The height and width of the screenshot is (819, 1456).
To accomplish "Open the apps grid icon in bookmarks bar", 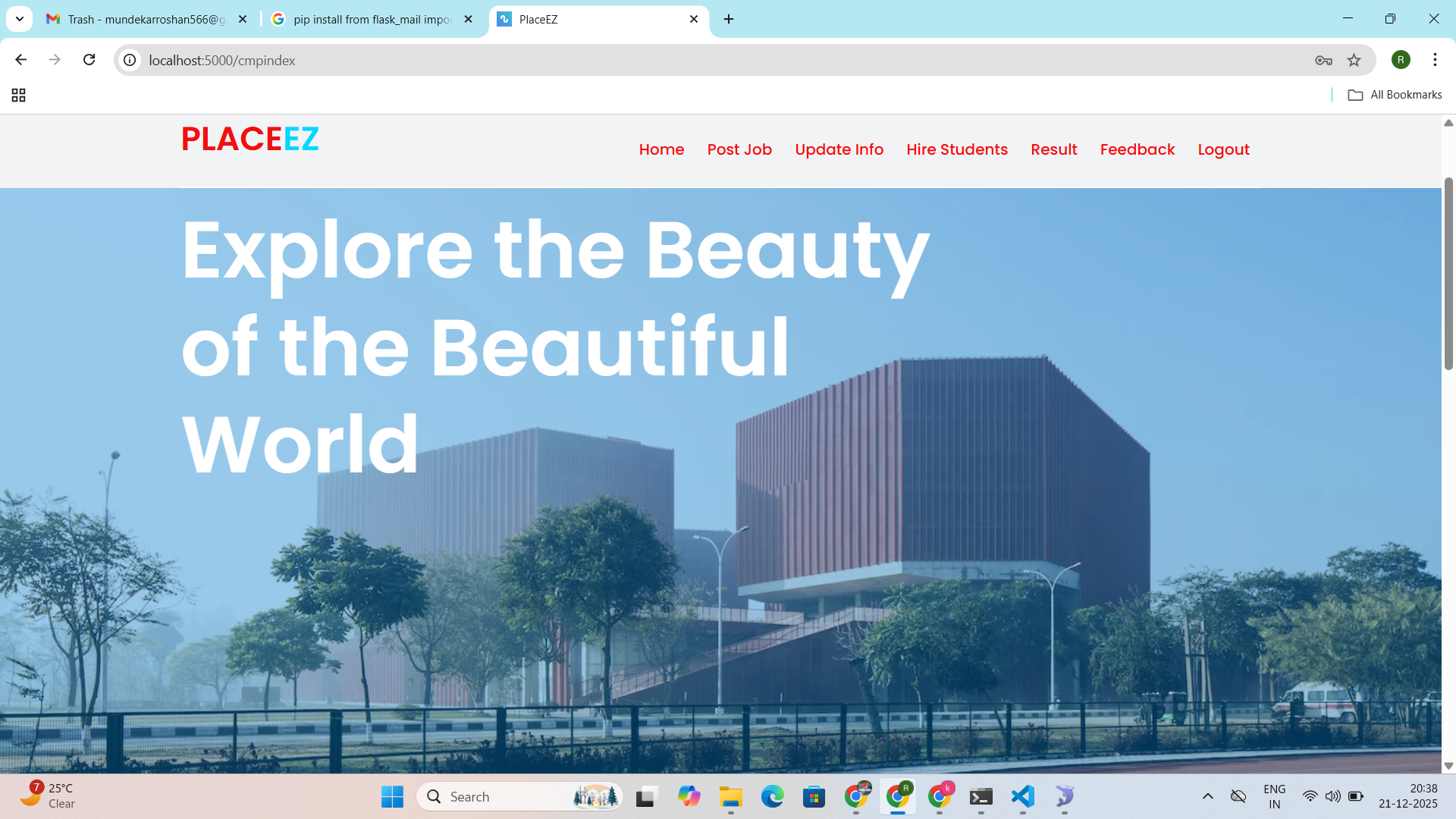I will click(x=19, y=95).
